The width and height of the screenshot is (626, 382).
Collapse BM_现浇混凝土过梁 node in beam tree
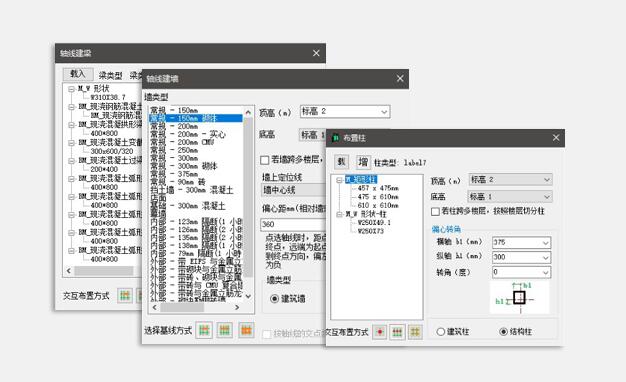pyautogui.click(x=71, y=160)
